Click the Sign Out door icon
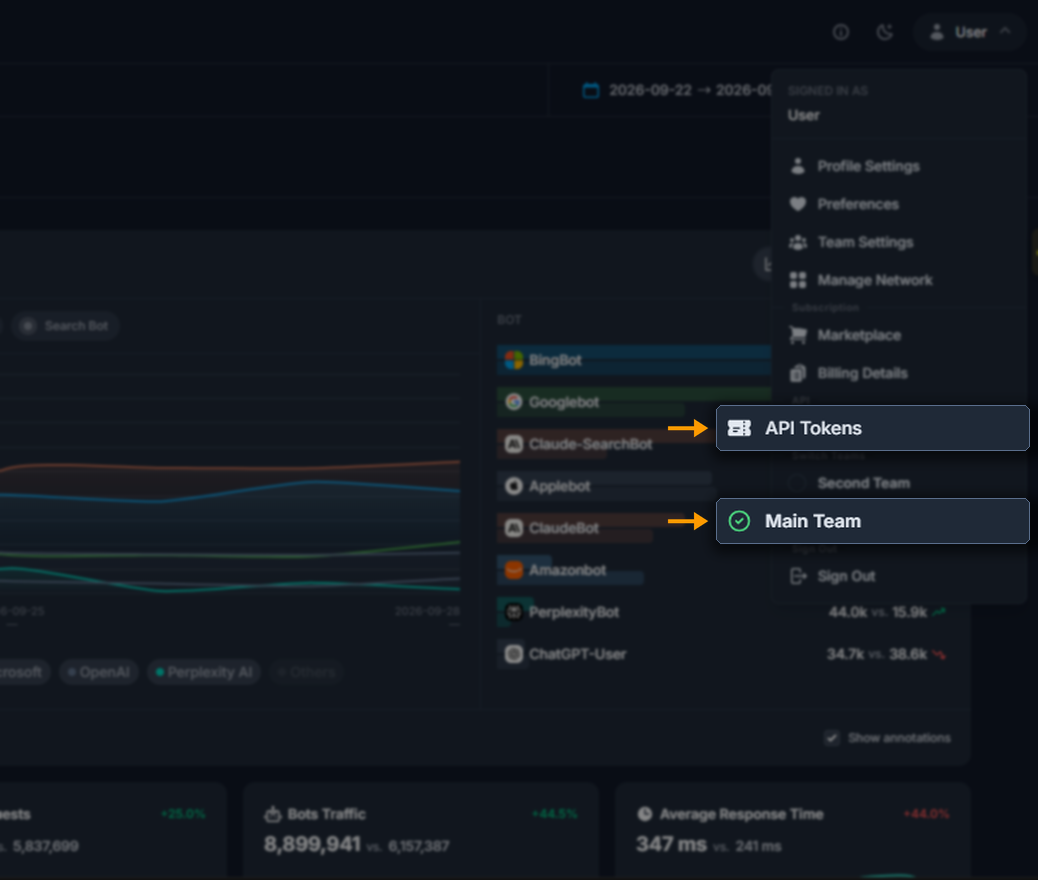Viewport: 1038px width, 880px height. coord(798,576)
